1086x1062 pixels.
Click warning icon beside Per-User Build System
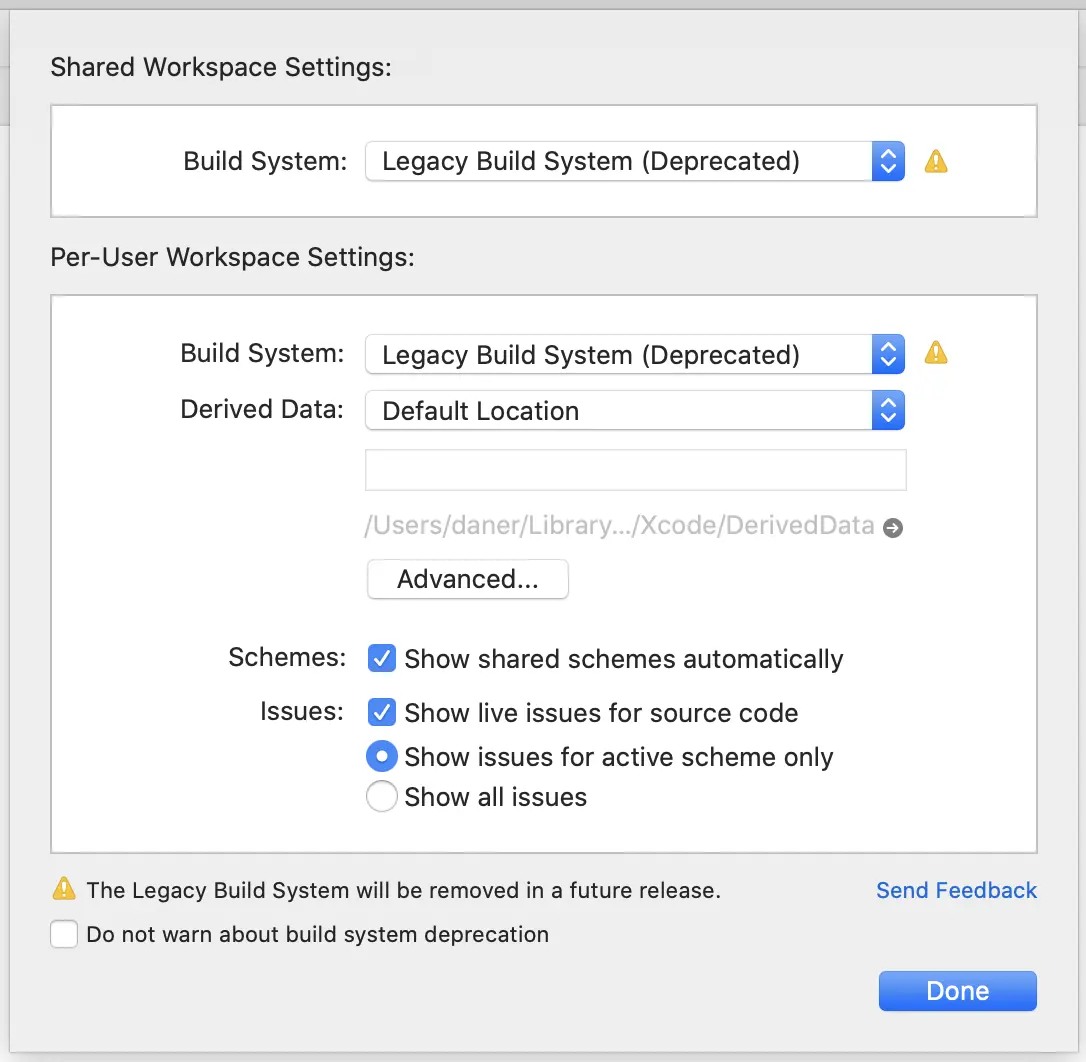tap(935, 353)
